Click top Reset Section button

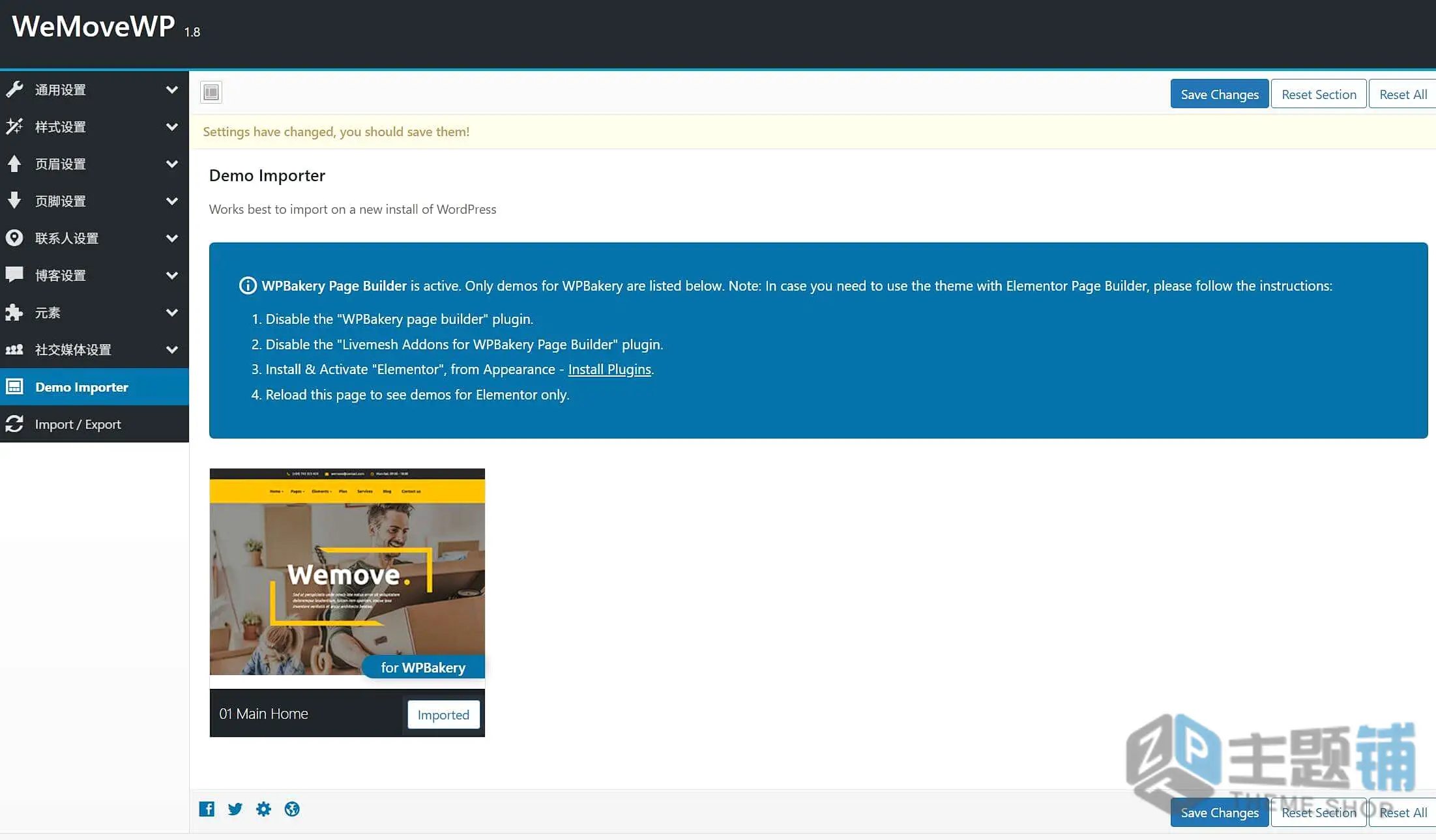[1318, 94]
